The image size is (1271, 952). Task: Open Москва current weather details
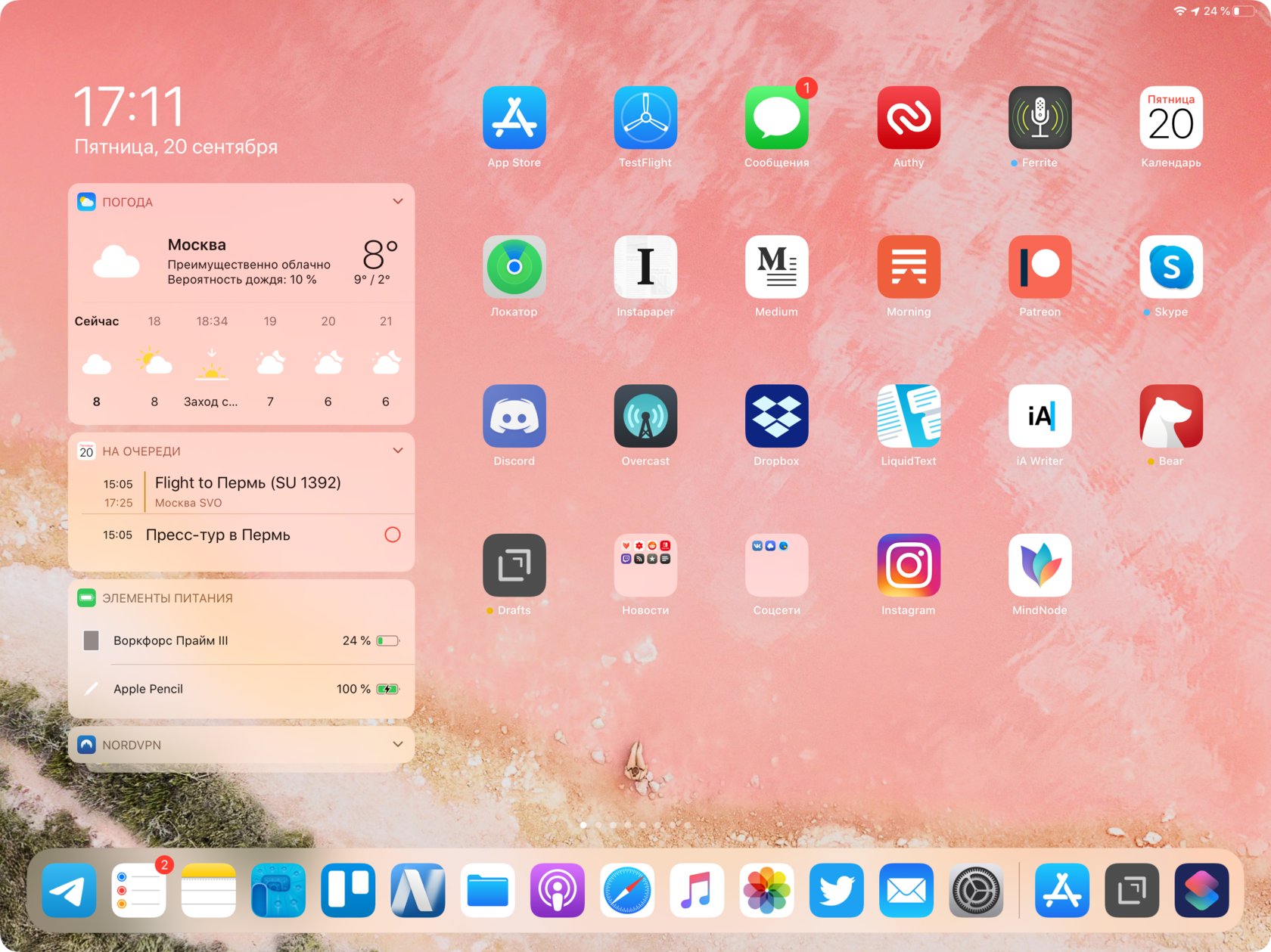[241, 262]
